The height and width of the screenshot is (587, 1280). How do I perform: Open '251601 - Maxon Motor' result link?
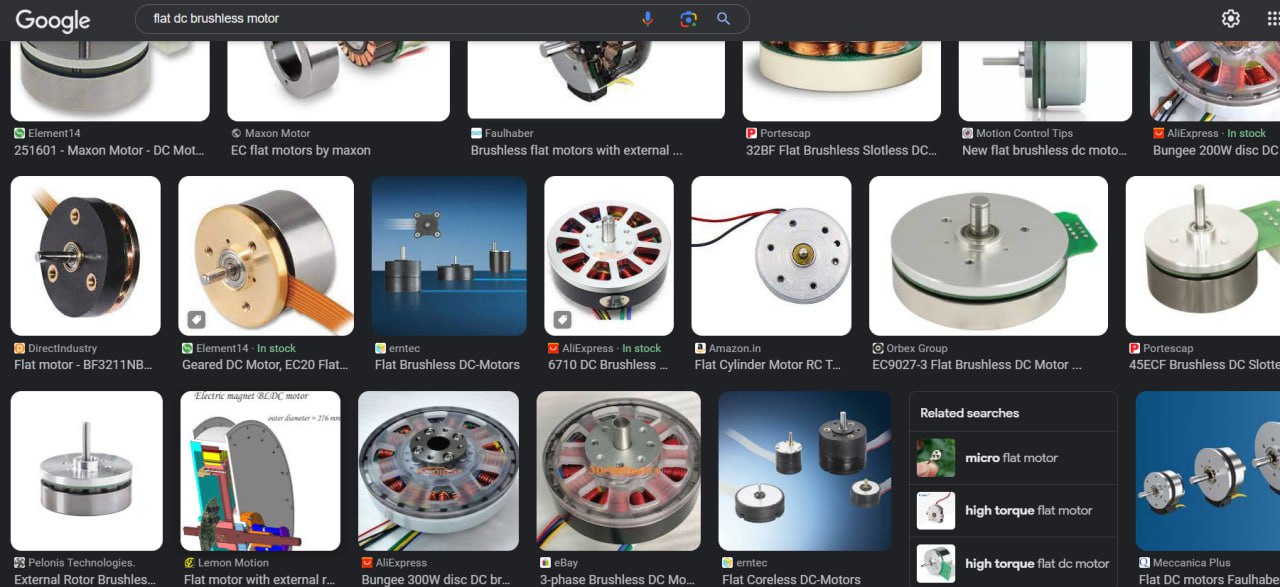tap(109, 150)
